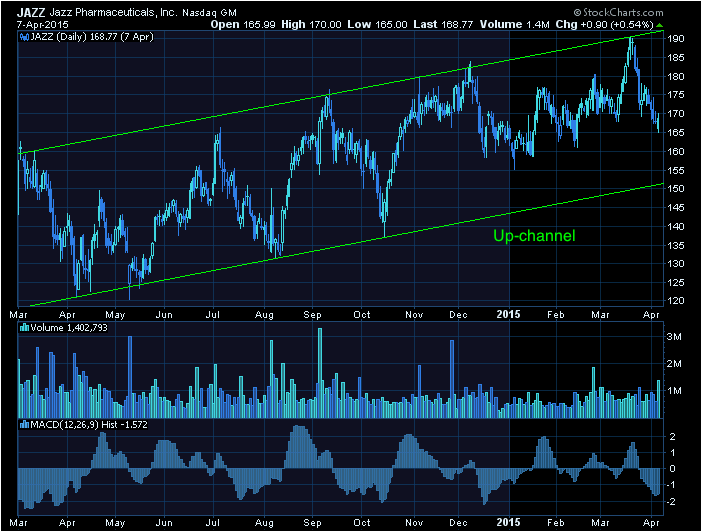Click the bold JAZZ ticker symbol in header
This screenshot has width=702, height=532.
(31, 13)
